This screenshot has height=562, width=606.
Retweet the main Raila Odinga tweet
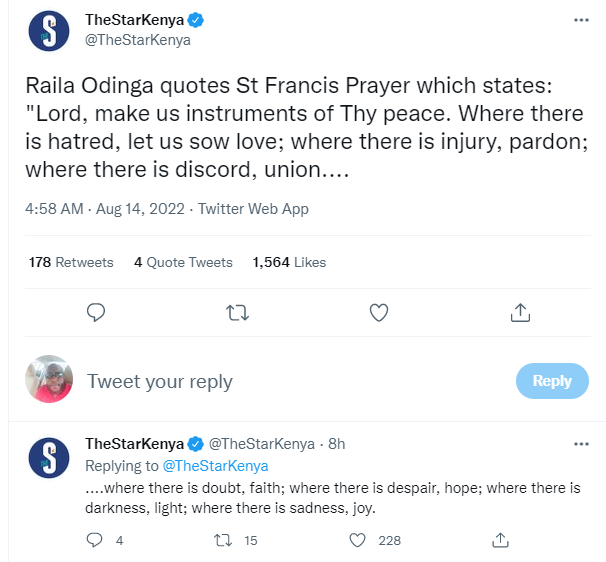[237, 314]
